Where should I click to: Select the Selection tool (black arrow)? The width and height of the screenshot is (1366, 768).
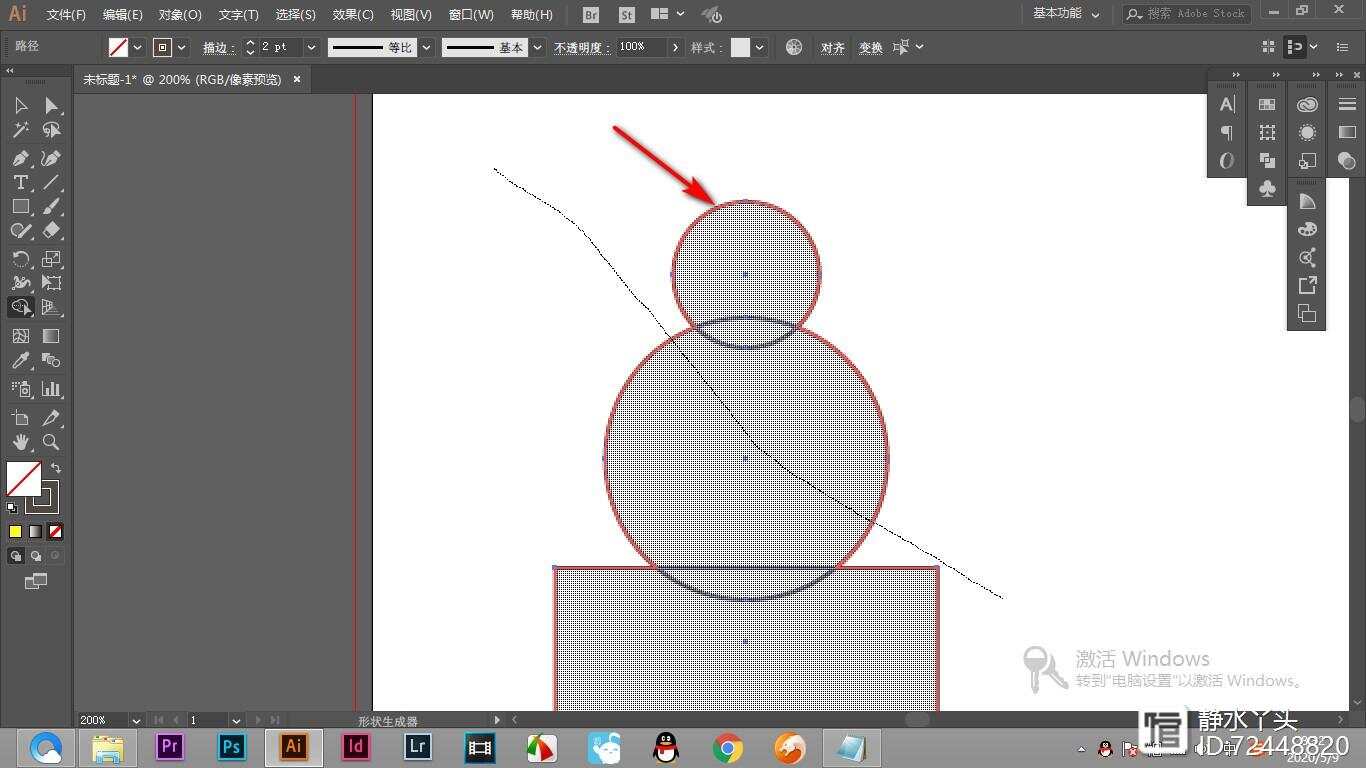(x=20, y=106)
